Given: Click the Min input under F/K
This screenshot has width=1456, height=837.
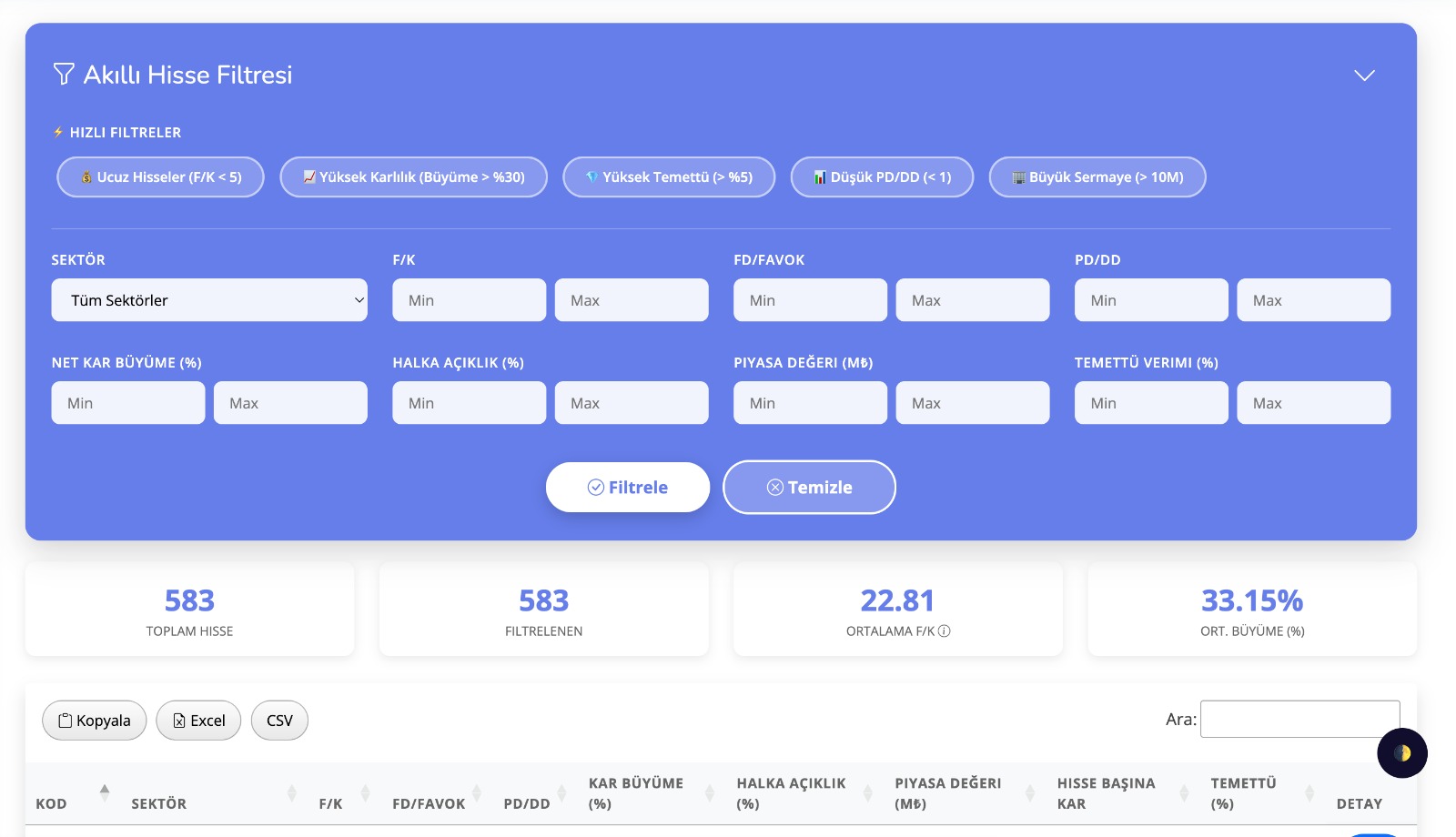Looking at the screenshot, I should pyautogui.click(x=469, y=299).
